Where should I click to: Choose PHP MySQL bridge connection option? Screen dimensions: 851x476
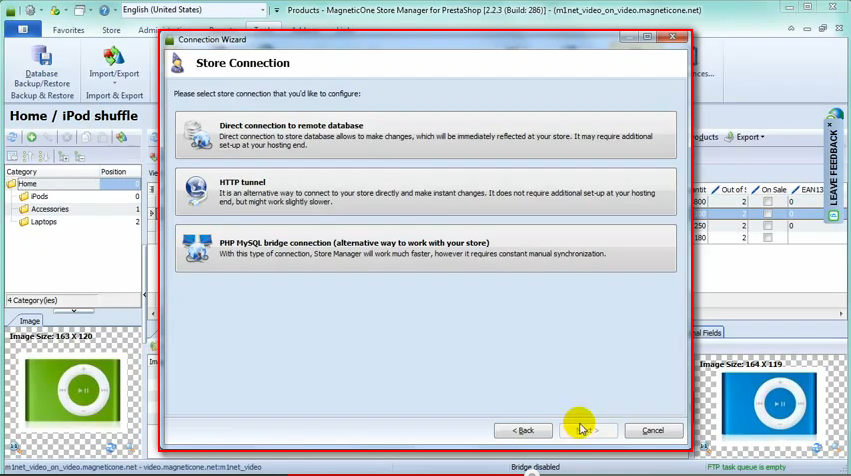(x=426, y=248)
